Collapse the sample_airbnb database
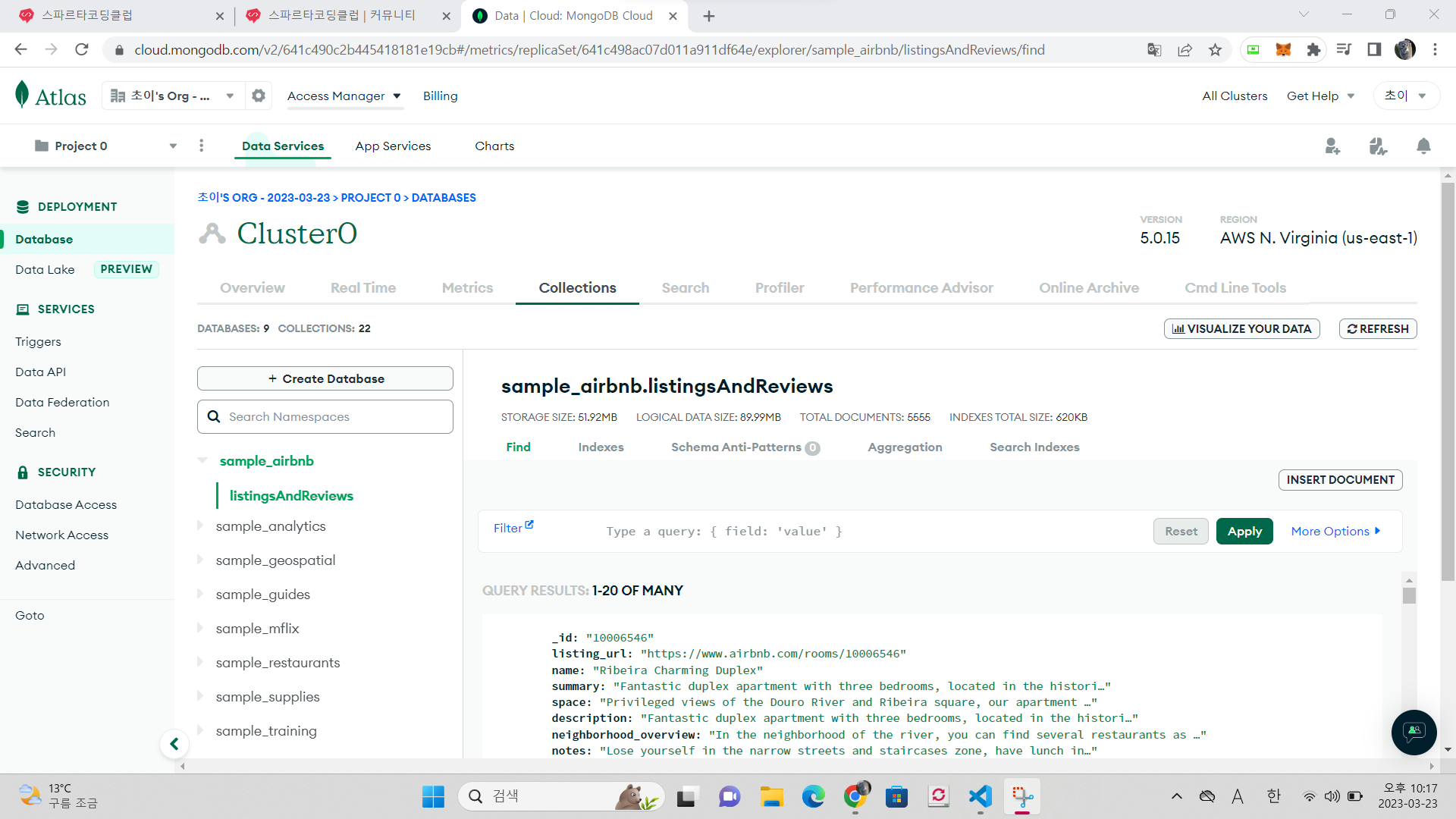The image size is (1456, 819). [x=202, y=460]
